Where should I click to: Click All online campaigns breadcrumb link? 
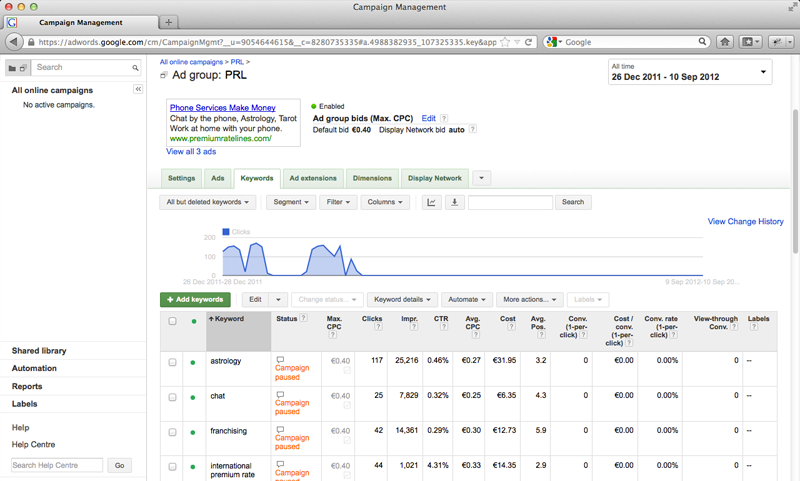(191, 62)
